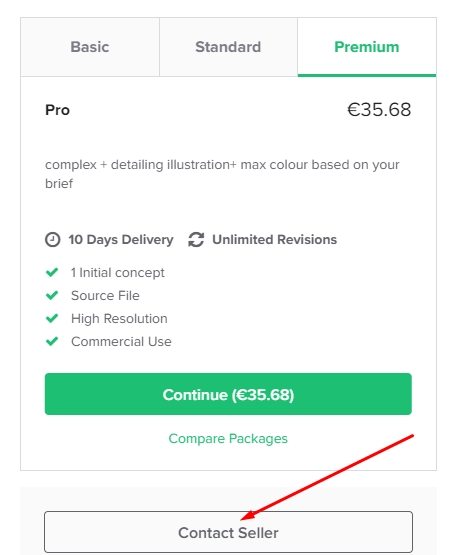This screenshot has height=555, width=460.
Task: Click the checkmark next to Source File
Action: point(52,295)
